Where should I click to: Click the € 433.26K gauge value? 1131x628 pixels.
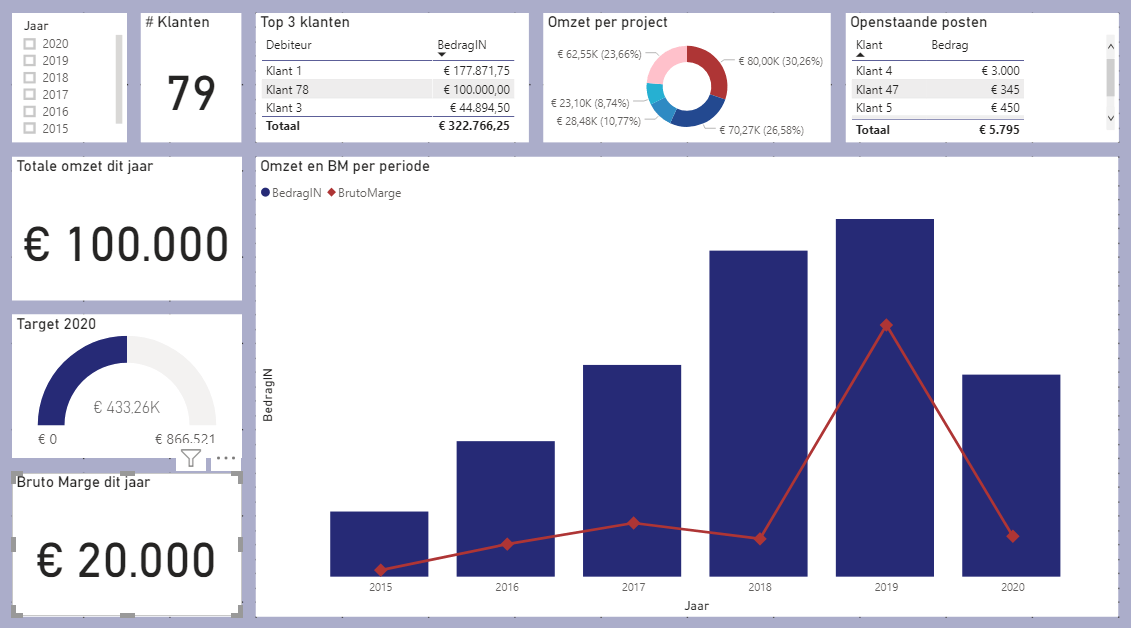pos(127,407)
